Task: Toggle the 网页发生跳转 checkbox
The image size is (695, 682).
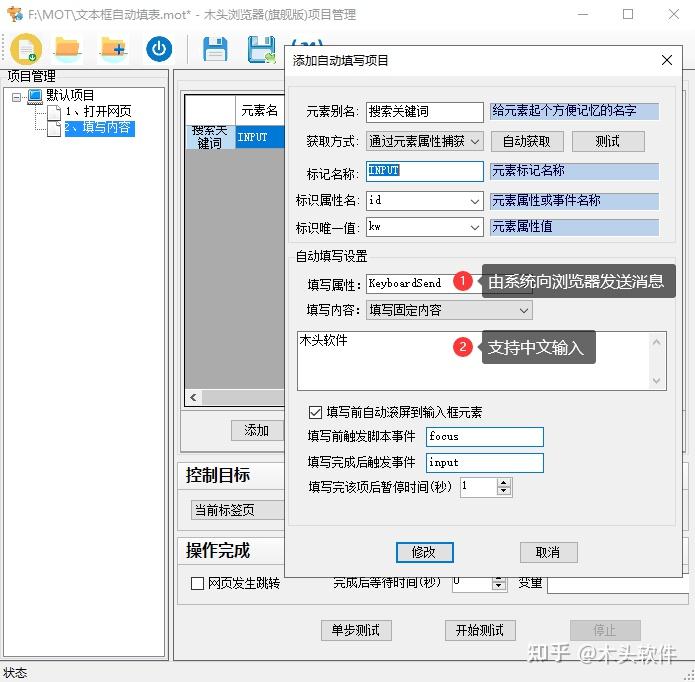Action: (x=197, y=583)
